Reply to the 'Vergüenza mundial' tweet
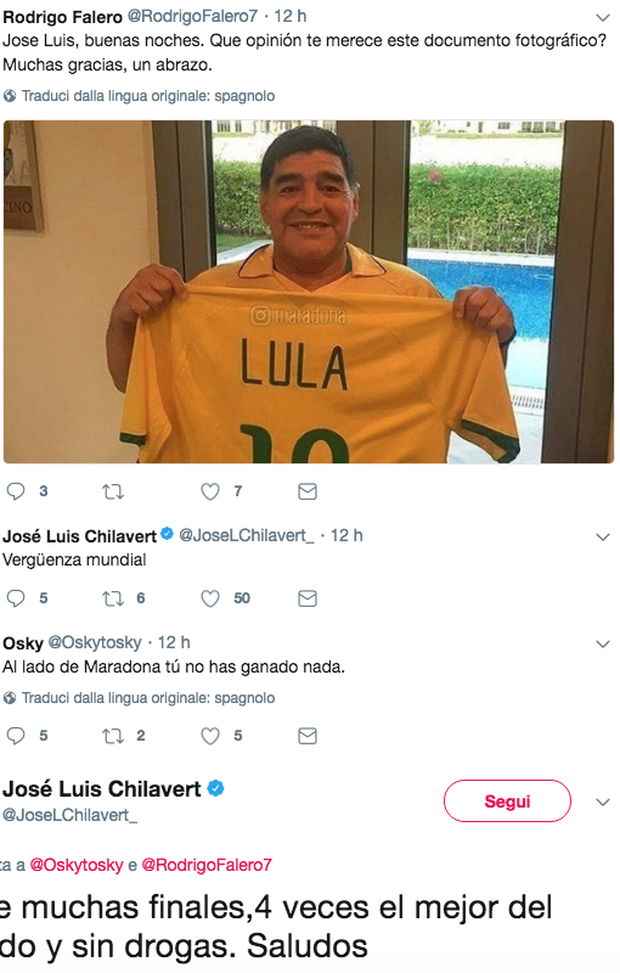Image resolution: width=620 pixels, height=973 pixels. coord(16,598)
